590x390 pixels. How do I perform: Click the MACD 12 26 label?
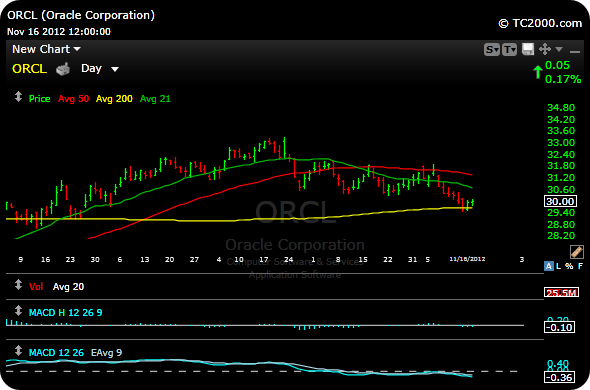tap(56, 353)
